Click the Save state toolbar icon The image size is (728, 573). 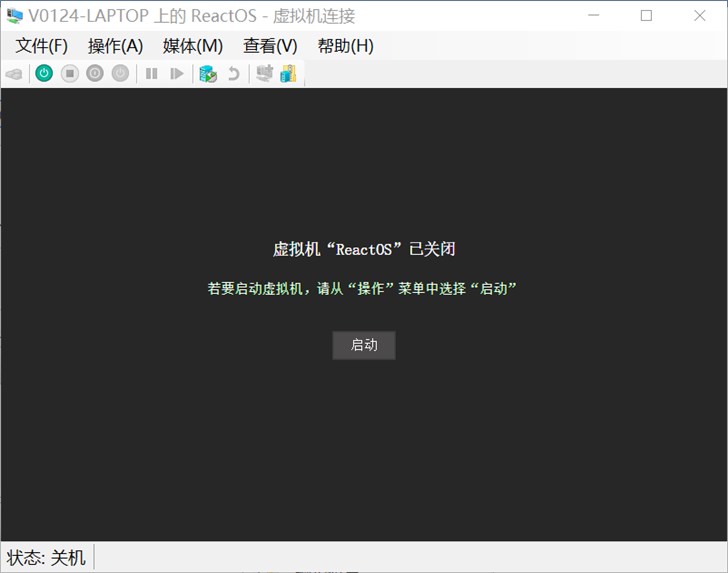pos(120,73)
